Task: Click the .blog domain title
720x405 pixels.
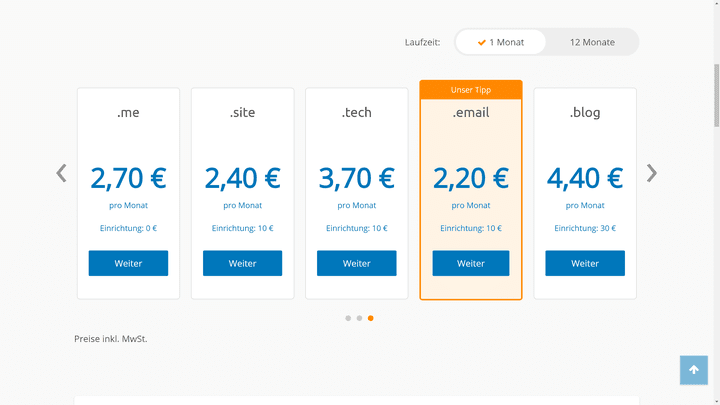Action: point(585,112)
